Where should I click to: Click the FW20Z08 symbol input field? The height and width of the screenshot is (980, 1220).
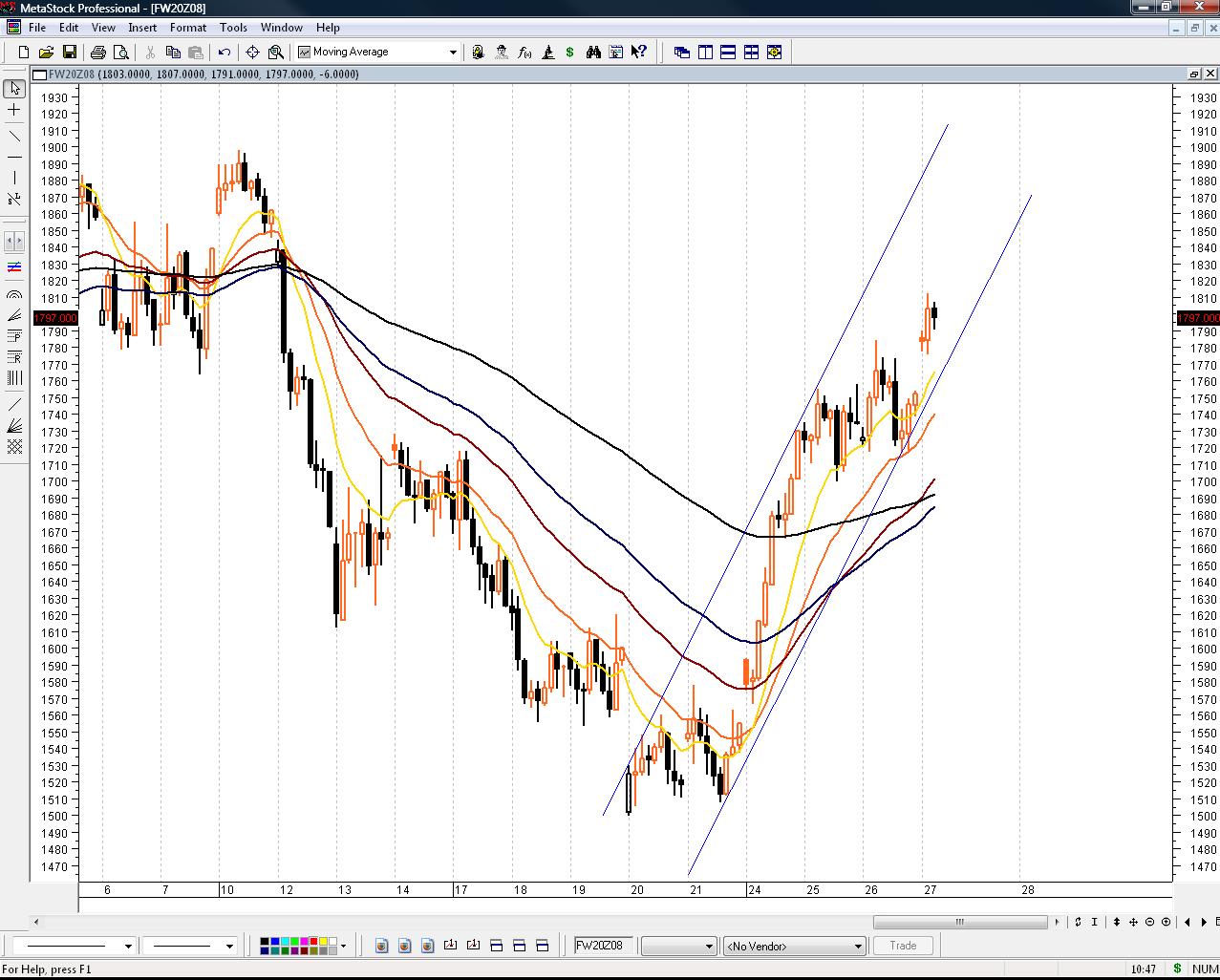[x=604, y=946]
